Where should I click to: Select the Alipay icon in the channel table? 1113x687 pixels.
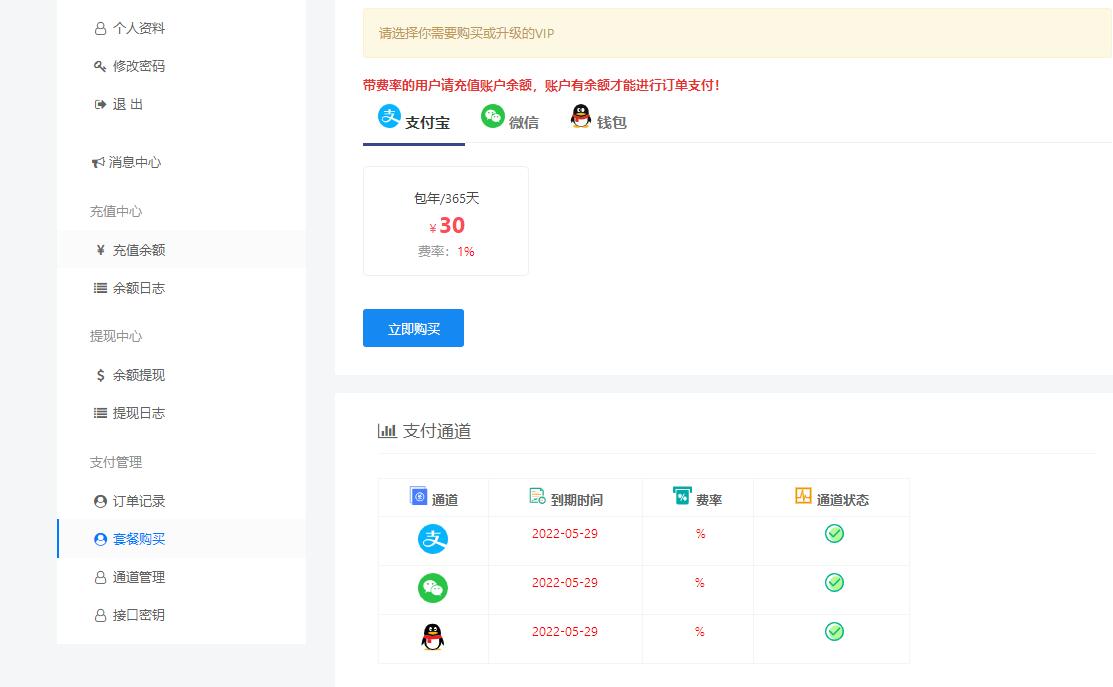point(432,538)
